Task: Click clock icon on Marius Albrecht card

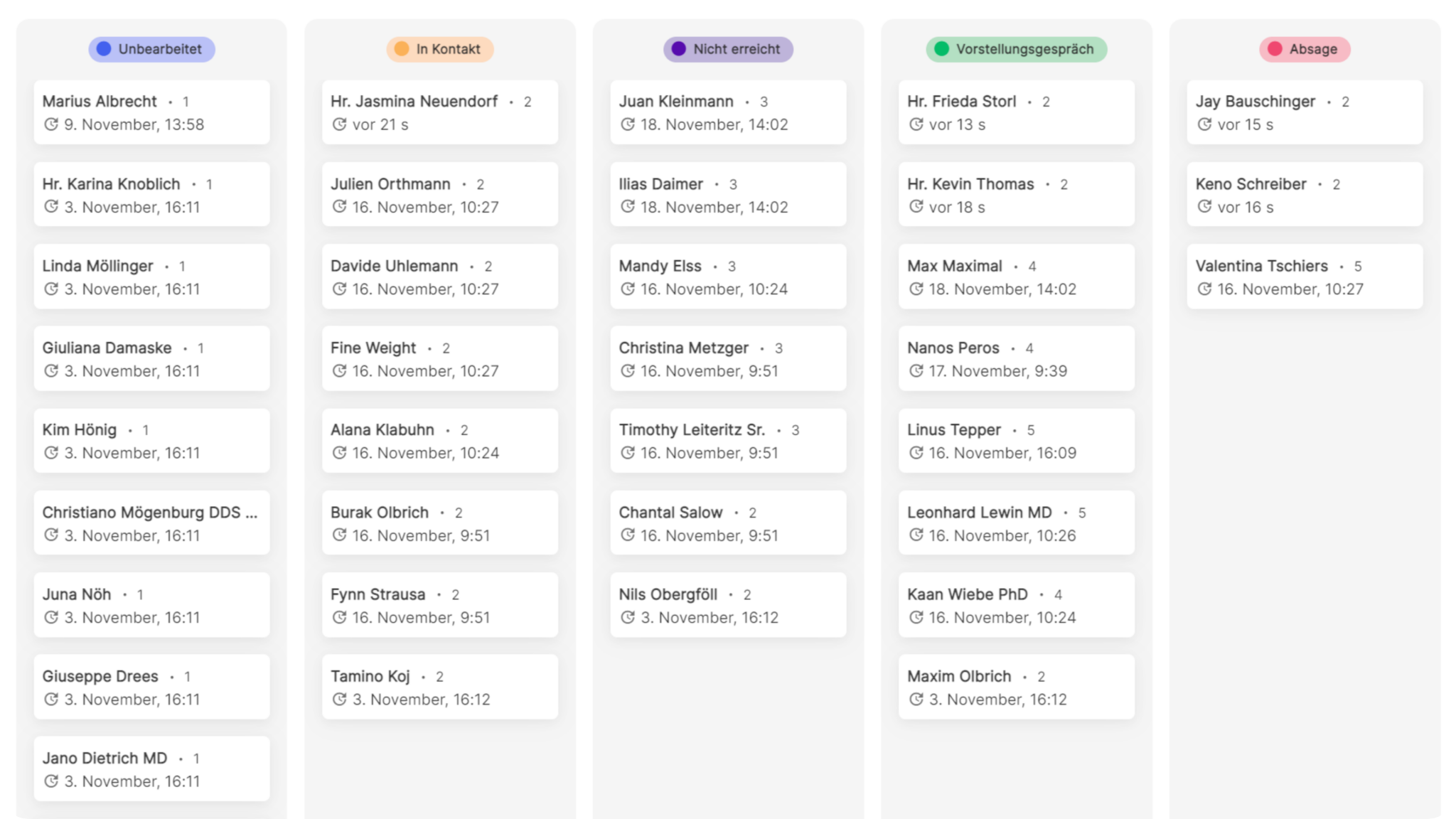Action: (51, 124)
